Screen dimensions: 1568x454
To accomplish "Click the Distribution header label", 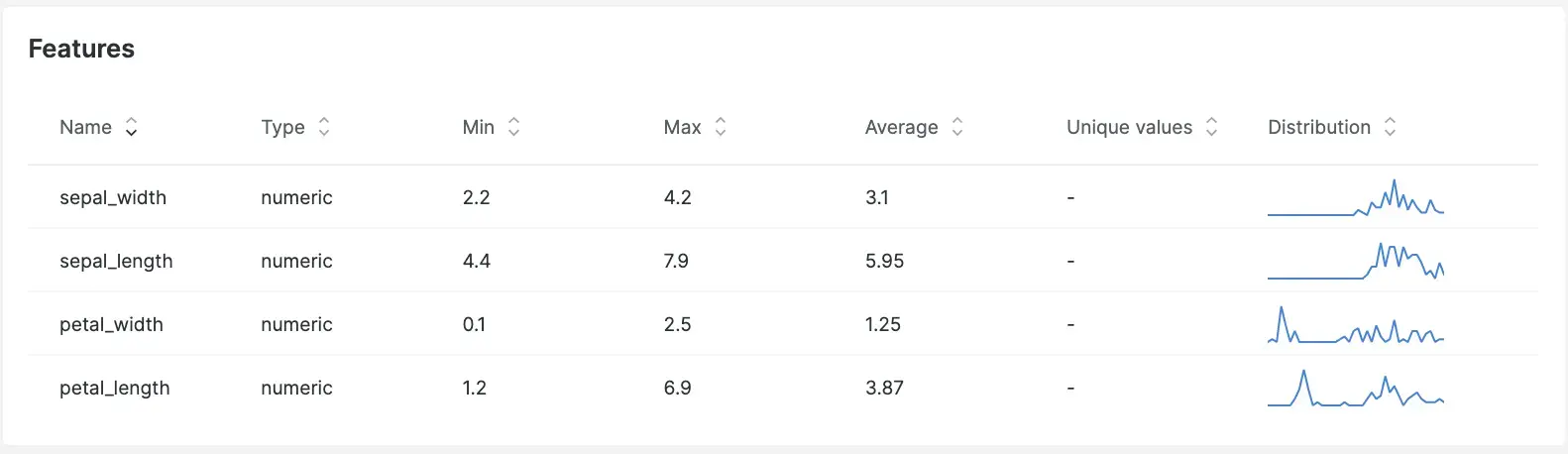I will tap(1319, 127).
